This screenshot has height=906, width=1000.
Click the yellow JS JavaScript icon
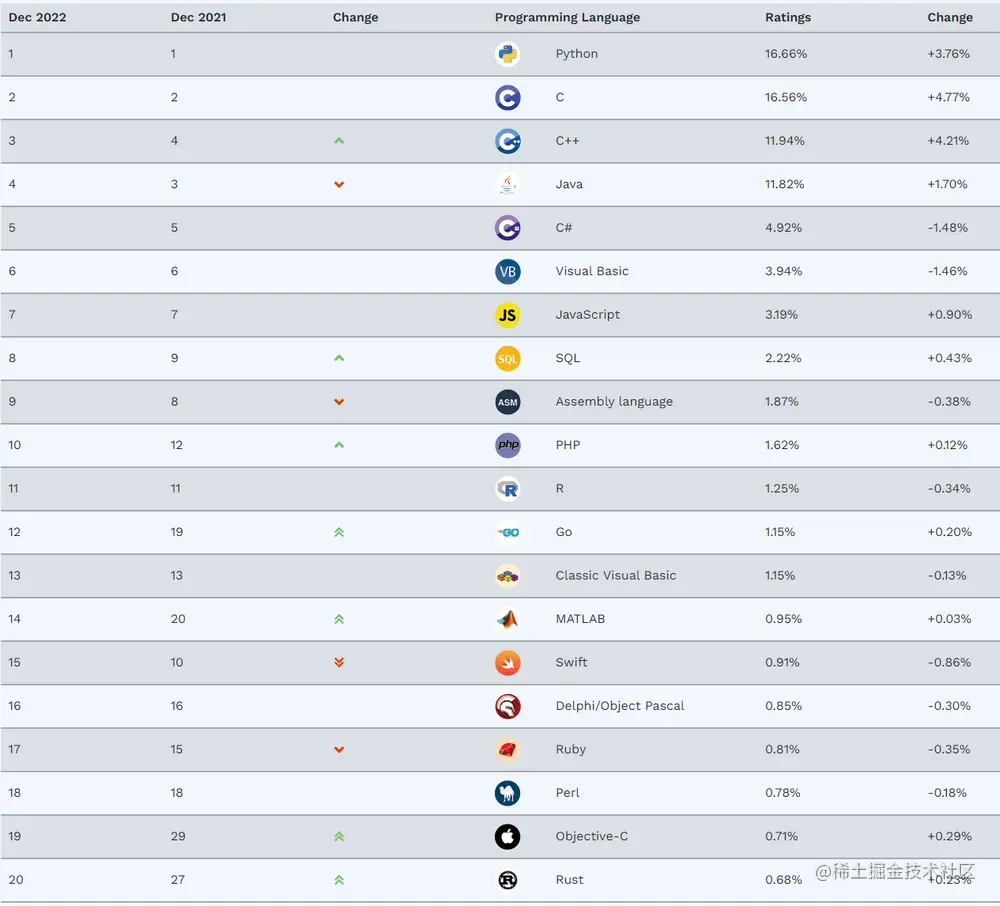click(508, 315)
